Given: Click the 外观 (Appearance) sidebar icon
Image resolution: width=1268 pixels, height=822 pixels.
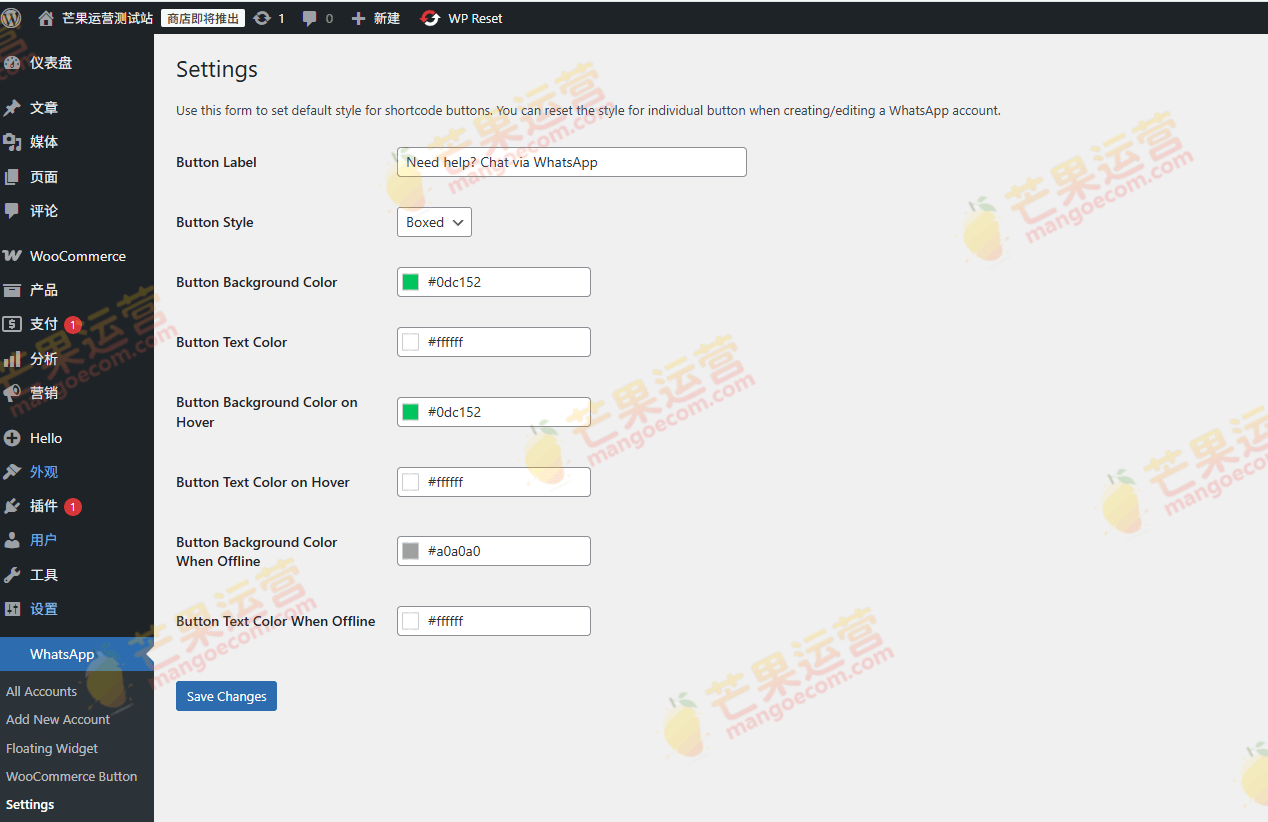Looking at the screenshot, I should coord(14,471).
